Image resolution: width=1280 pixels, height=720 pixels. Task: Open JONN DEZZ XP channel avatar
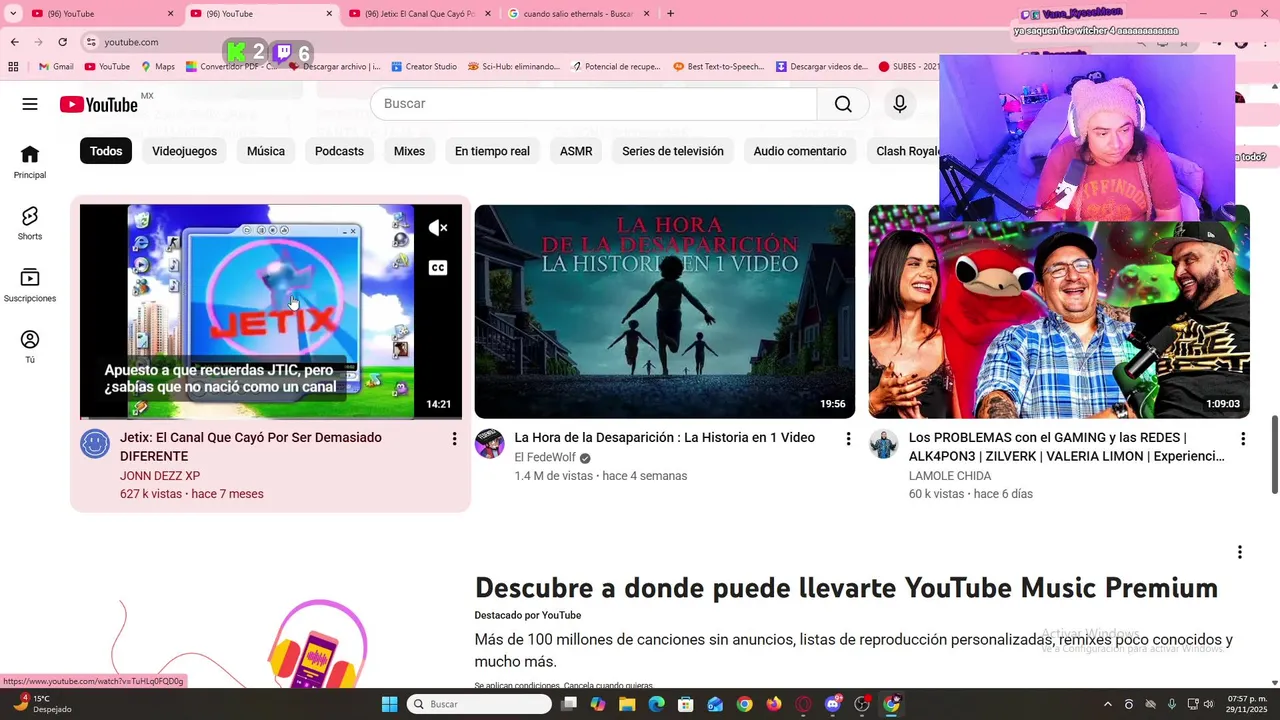coord(95,444)
